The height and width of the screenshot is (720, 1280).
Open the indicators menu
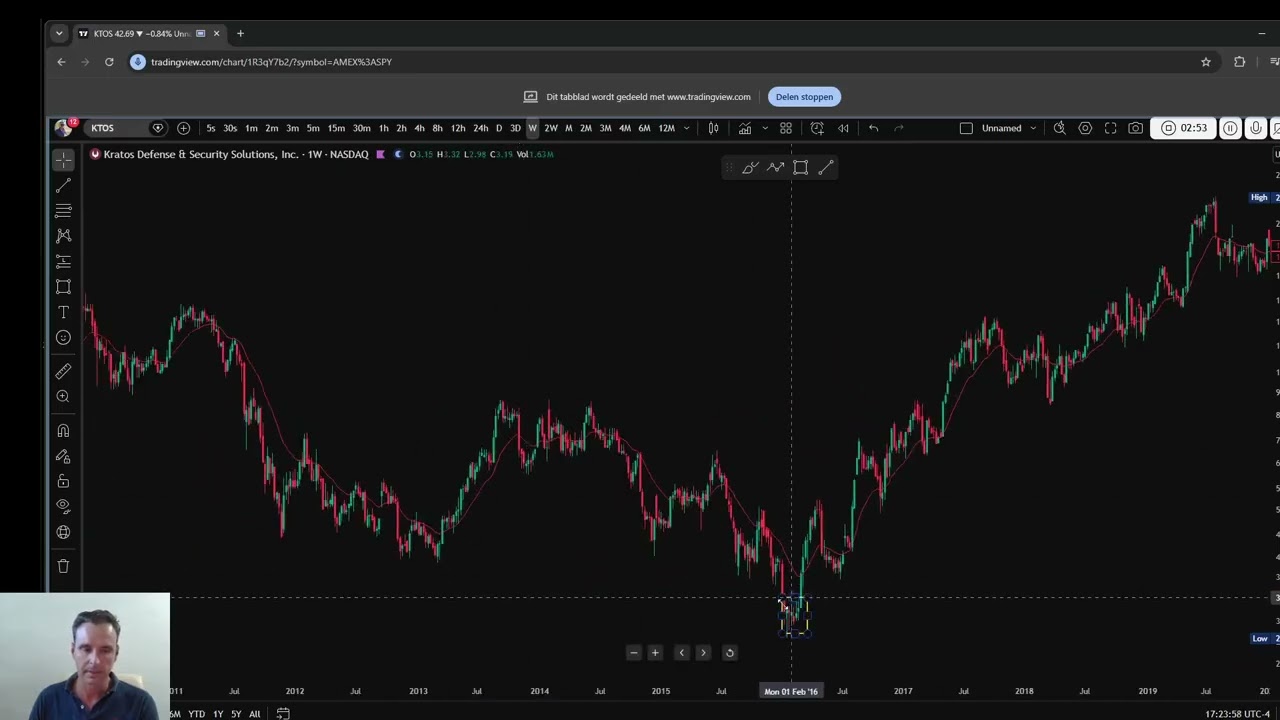[x=745, y=128]
